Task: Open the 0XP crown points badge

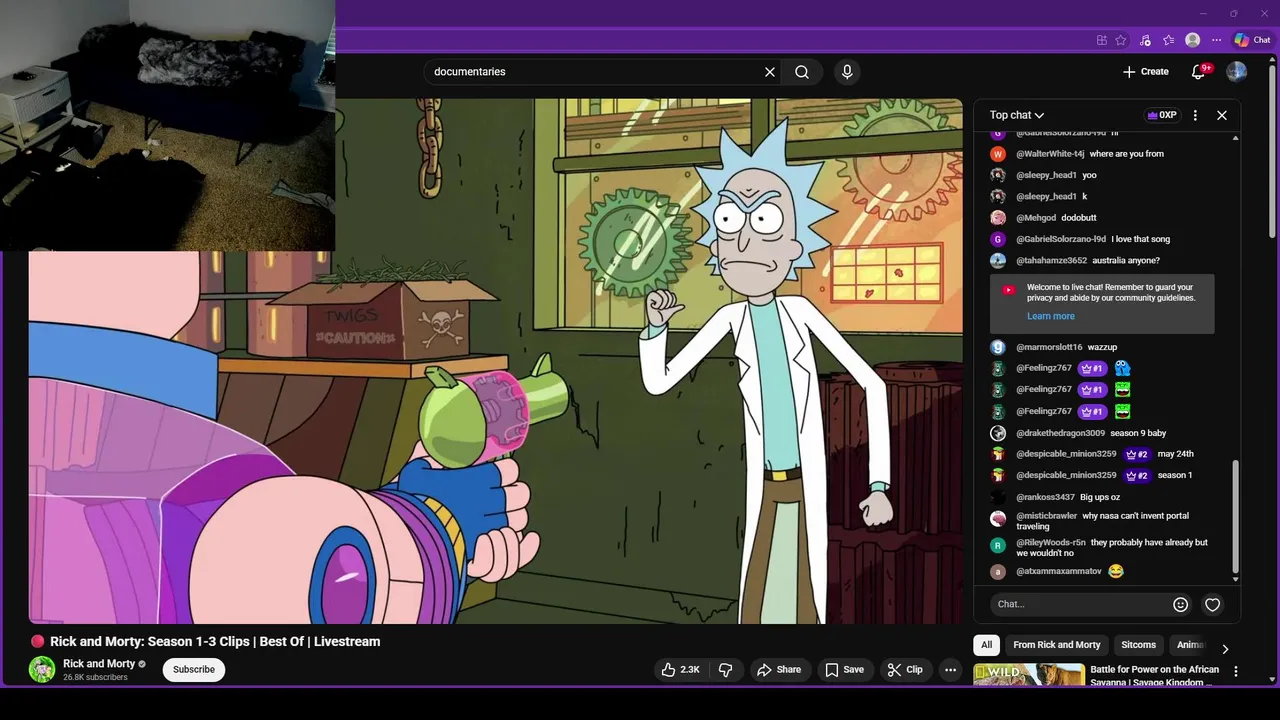Action: pyautogui.click(x=1161, y=115)
